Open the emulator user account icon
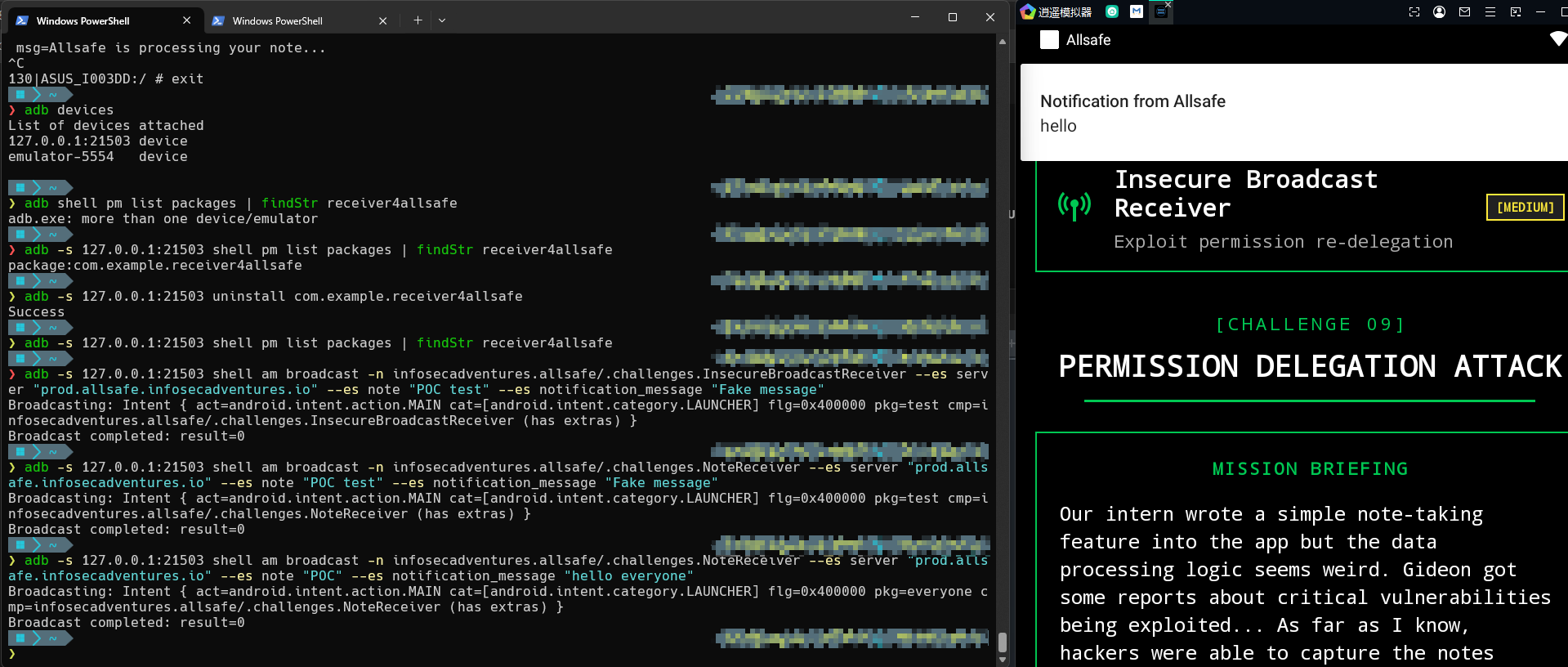Screen dimensions: 1568x667 coord(1440,12)
